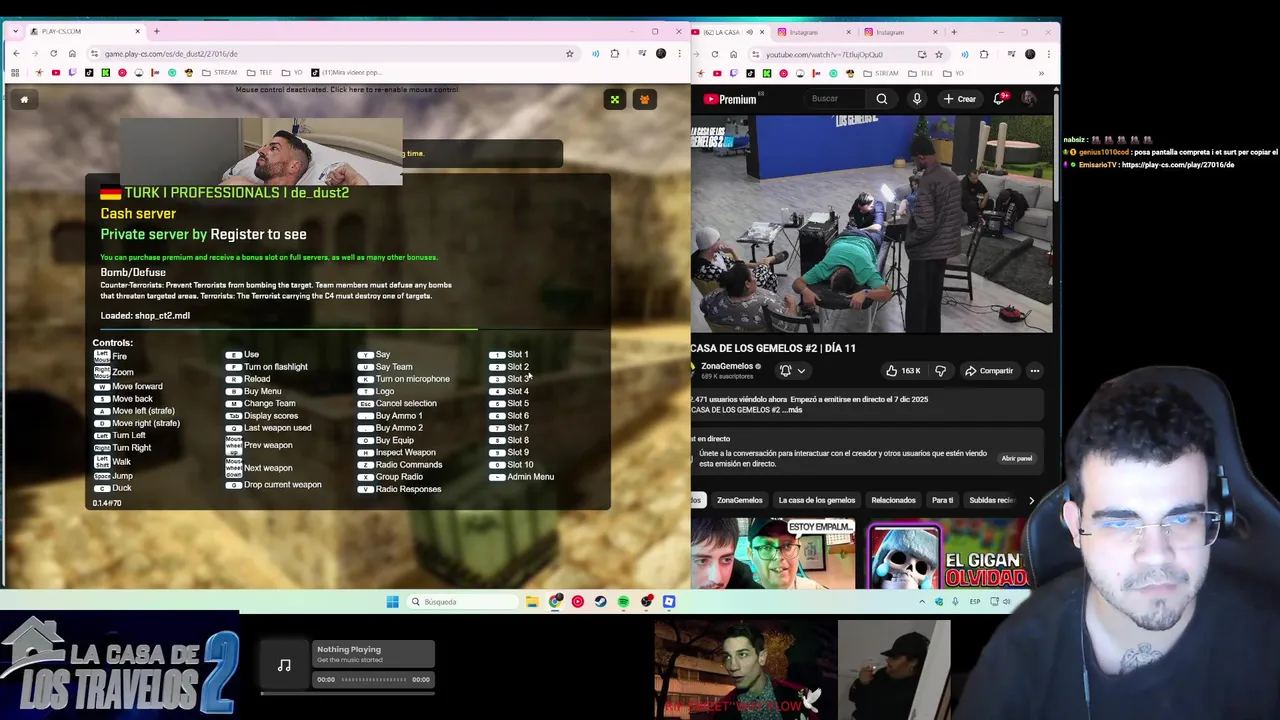Bookmark the play-cs page with the star
This screenshot has height=720, width=1280.
(x=569, y=54)
